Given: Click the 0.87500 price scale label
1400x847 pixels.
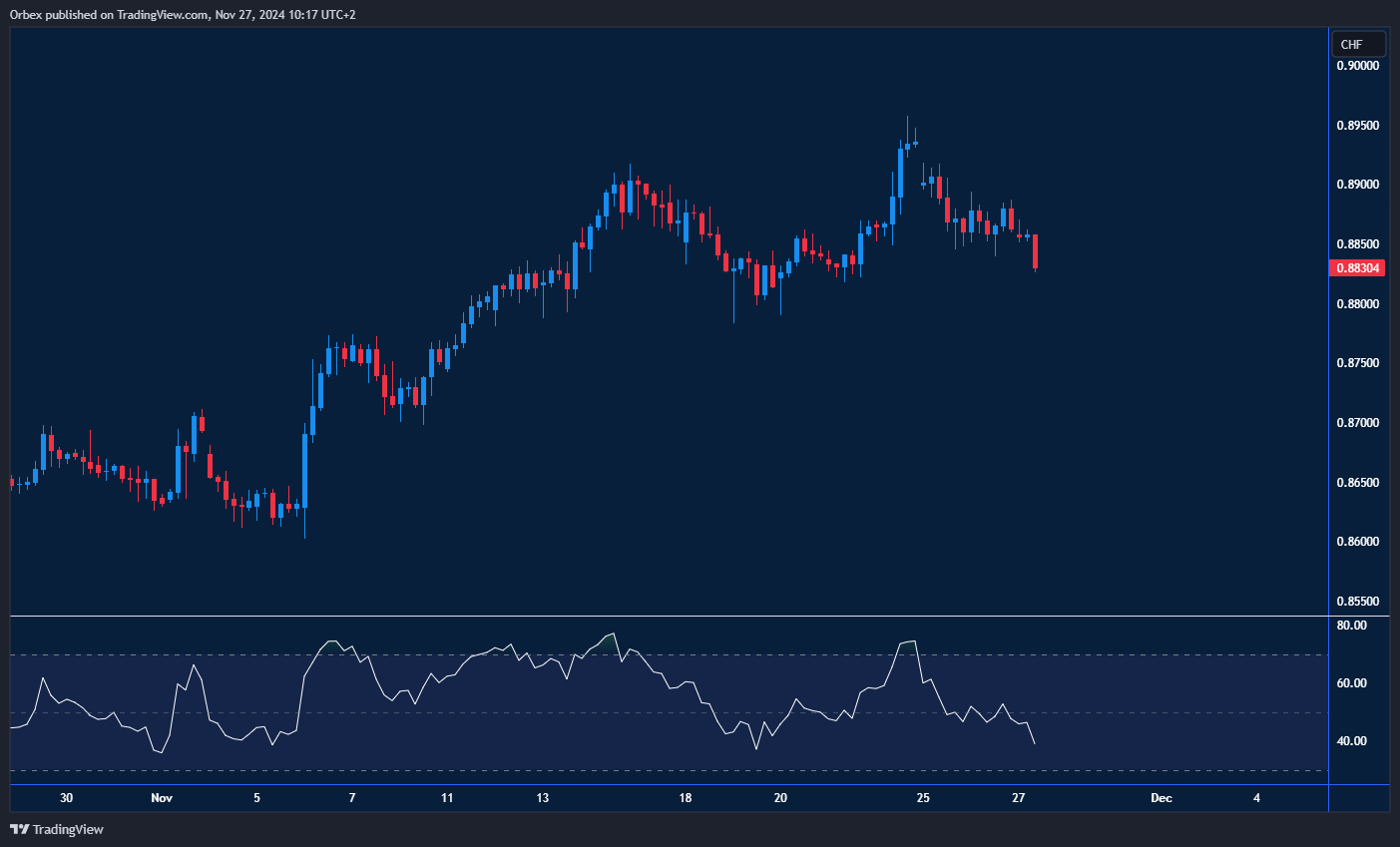Looking at the screenshot, I should coord(1357,363).
